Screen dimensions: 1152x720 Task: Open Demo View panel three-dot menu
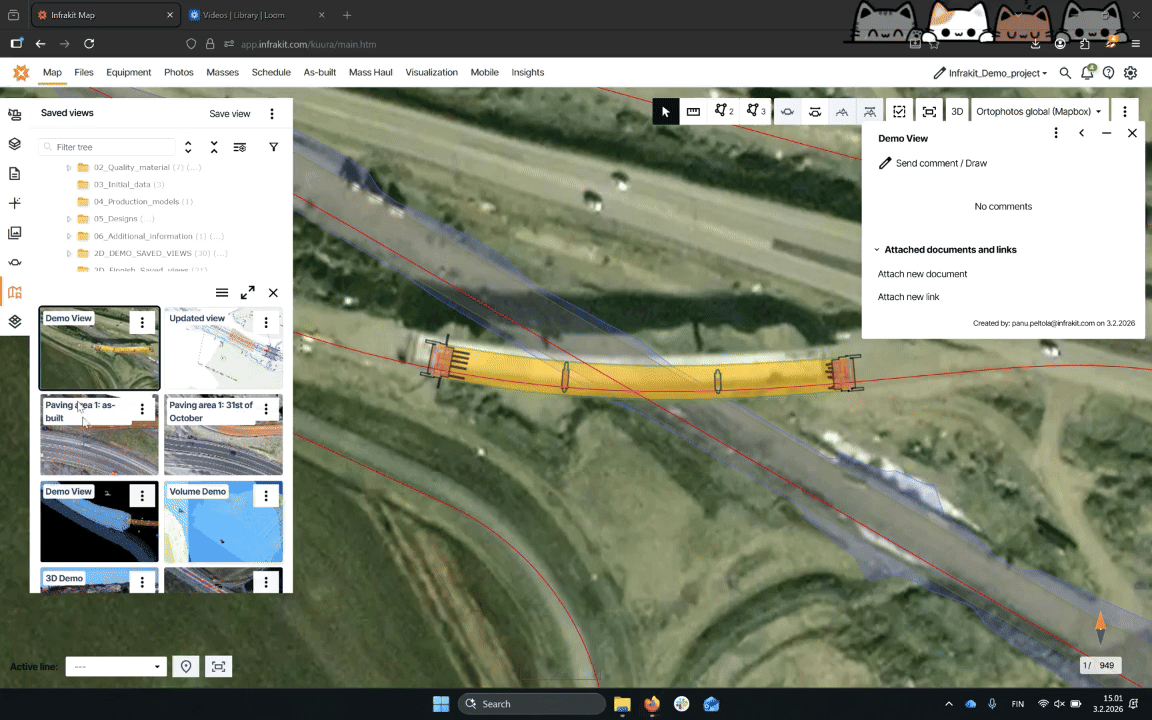tap(1056, 133)
